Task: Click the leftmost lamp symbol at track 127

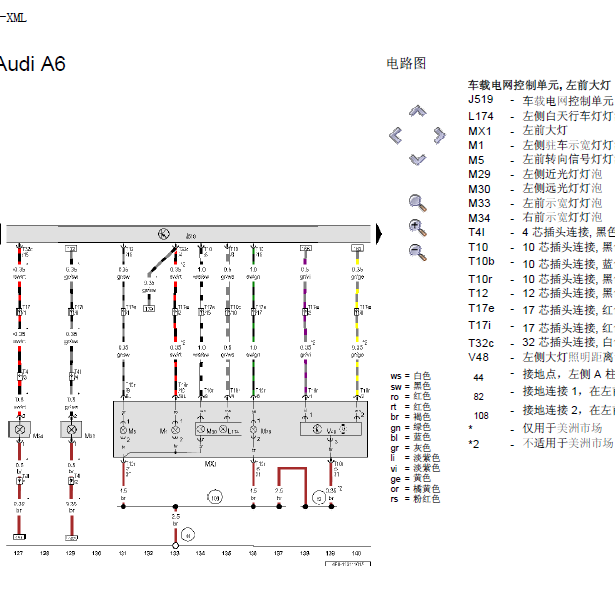Action: pos(20,430)
